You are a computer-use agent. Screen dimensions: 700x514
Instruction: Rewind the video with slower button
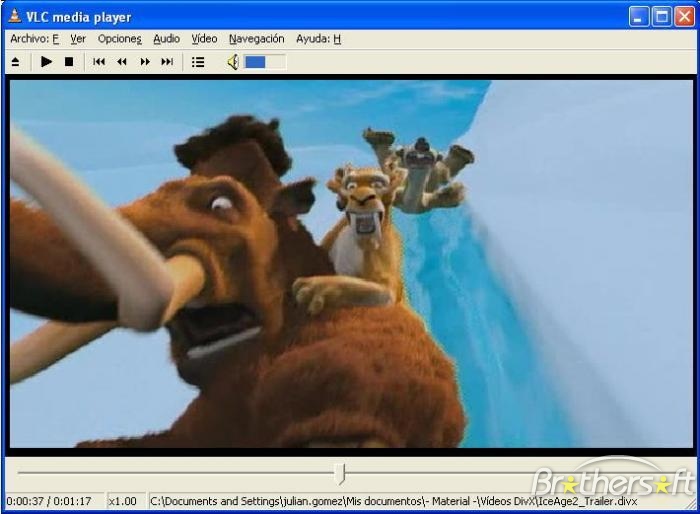122,62
